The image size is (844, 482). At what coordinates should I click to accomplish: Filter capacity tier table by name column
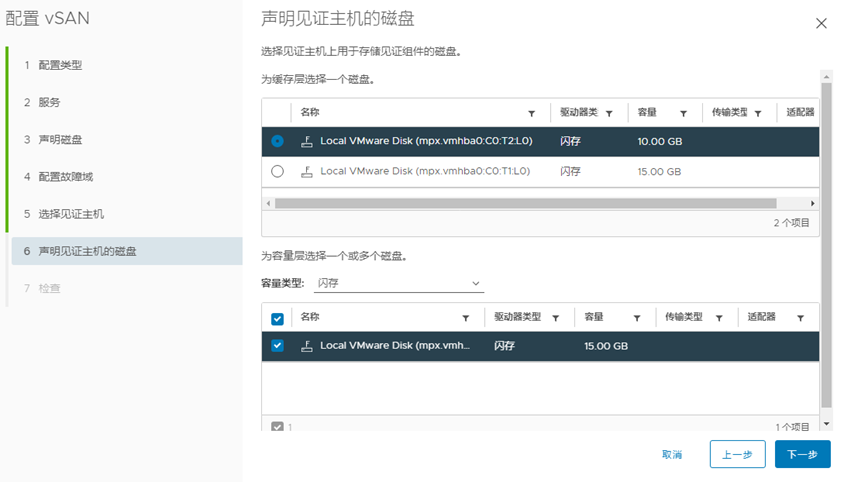pyautogui.click(x=466, y=318)
